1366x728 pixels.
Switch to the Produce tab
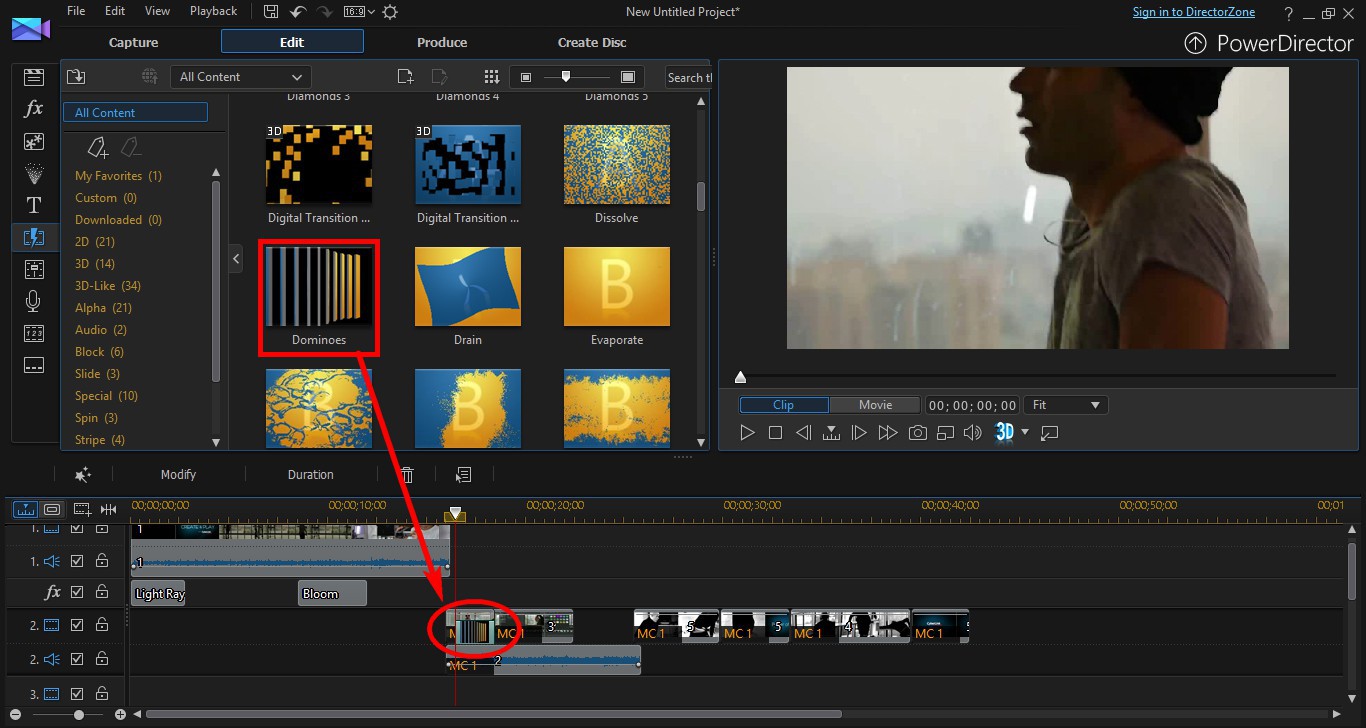[442, 42]
